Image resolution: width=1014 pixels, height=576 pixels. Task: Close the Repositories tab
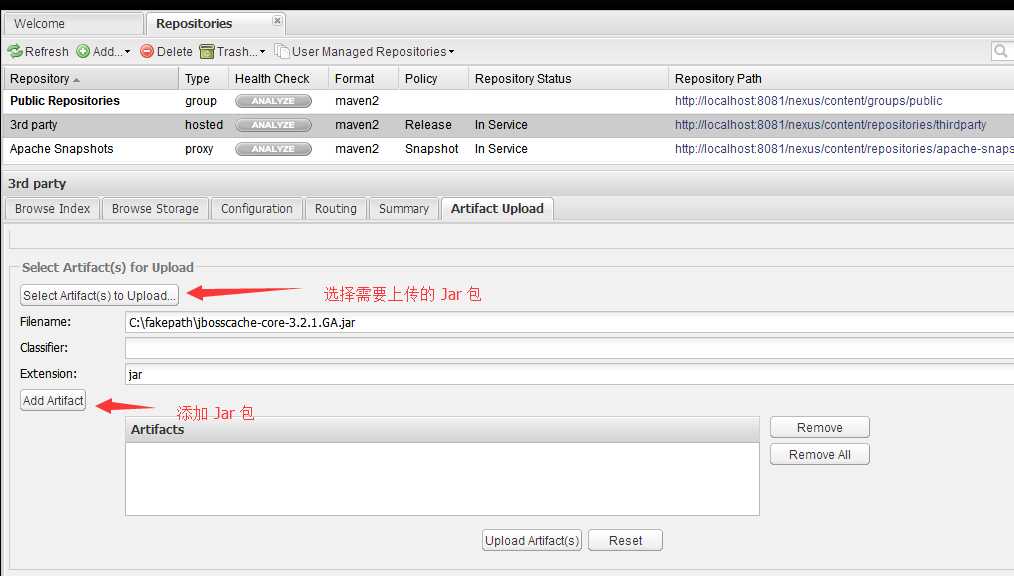tap(277, 21)
